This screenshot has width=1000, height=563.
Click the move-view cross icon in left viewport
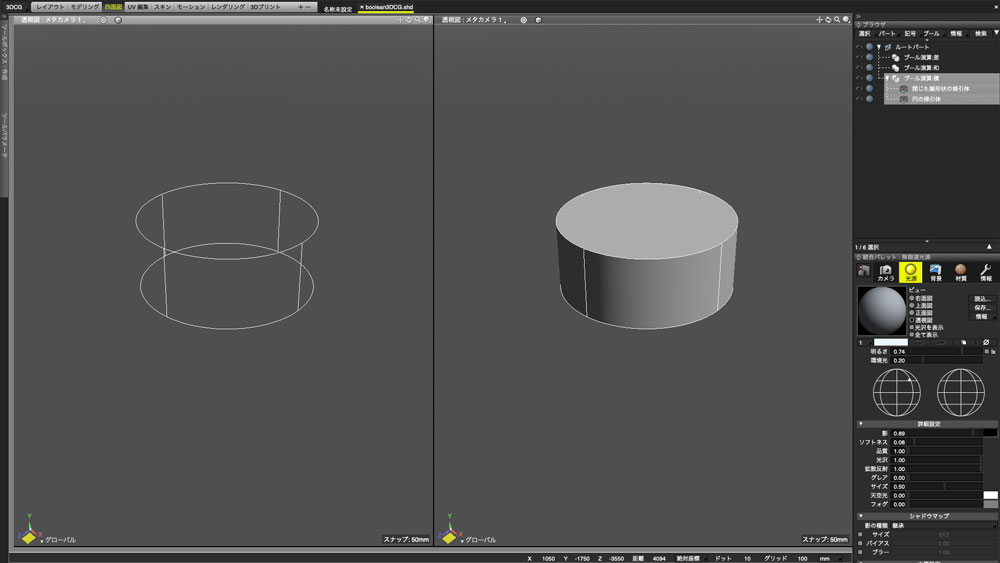point(400,20)
